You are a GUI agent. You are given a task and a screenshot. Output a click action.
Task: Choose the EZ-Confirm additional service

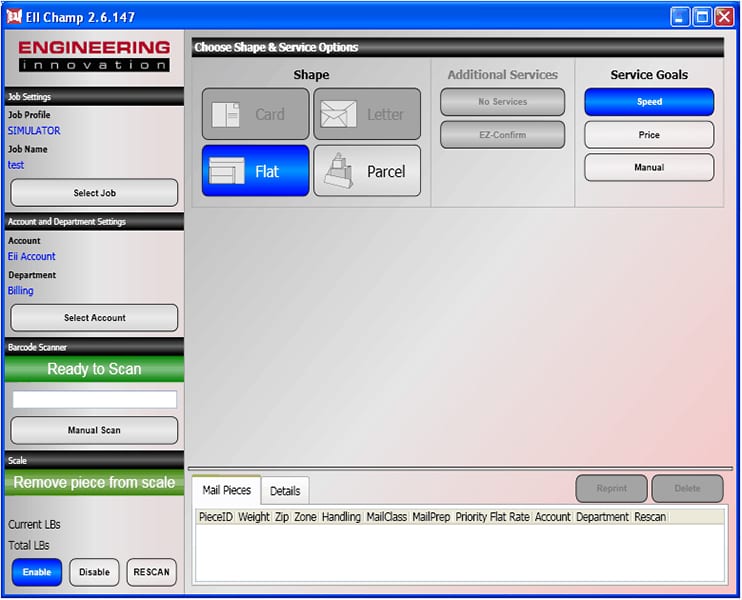pos(502,135)
